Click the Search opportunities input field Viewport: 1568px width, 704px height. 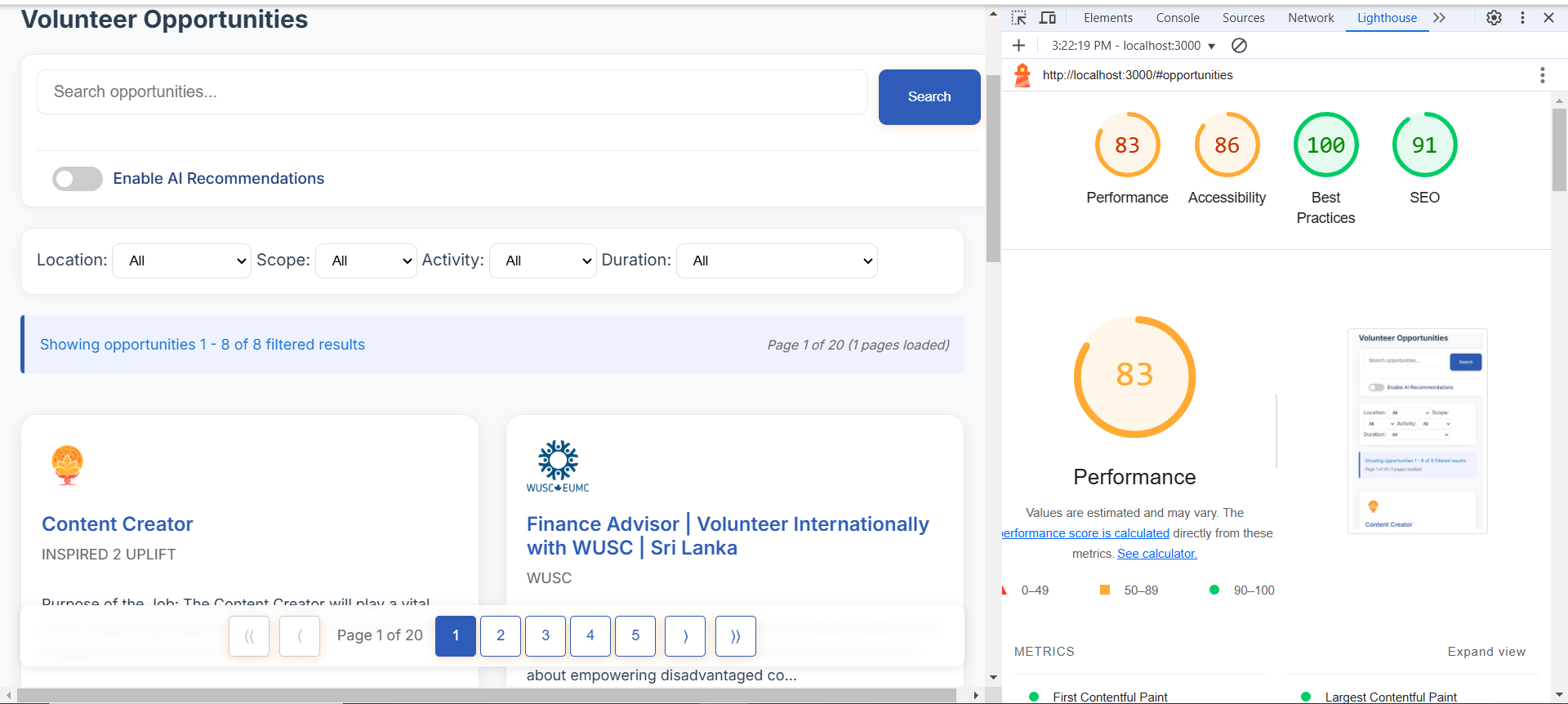click(x=452, y=91)
